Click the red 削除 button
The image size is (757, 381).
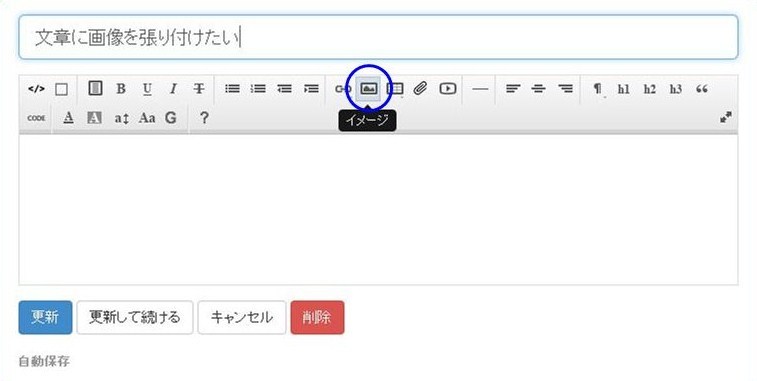317,317
